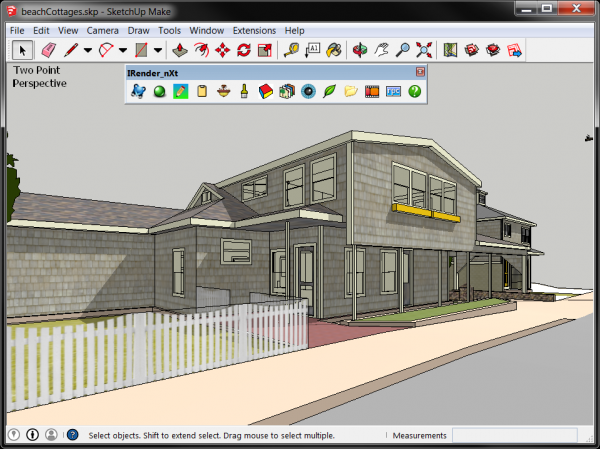Open IRender nXt help question-mark icon
600x449 pixels.
(x=414, y=91)
